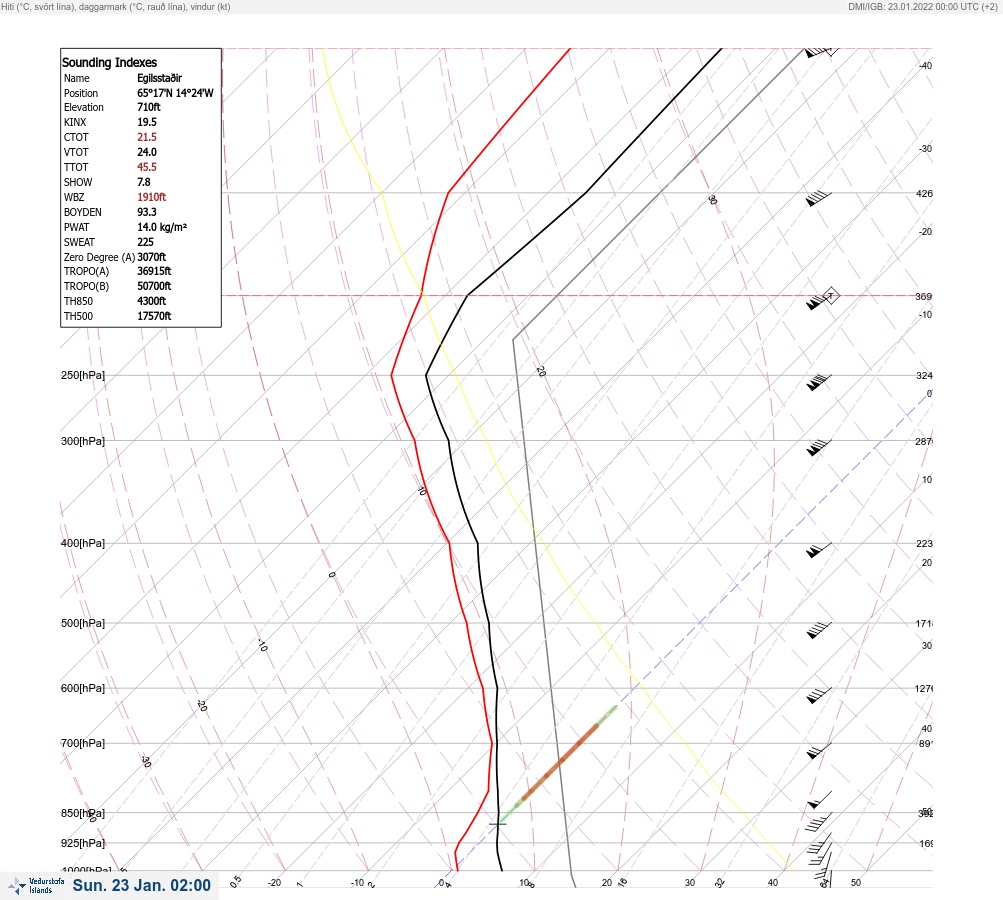Click the wind barb at 300 hPa
Screen dimensions: 1003x900
tap(818, 447)
